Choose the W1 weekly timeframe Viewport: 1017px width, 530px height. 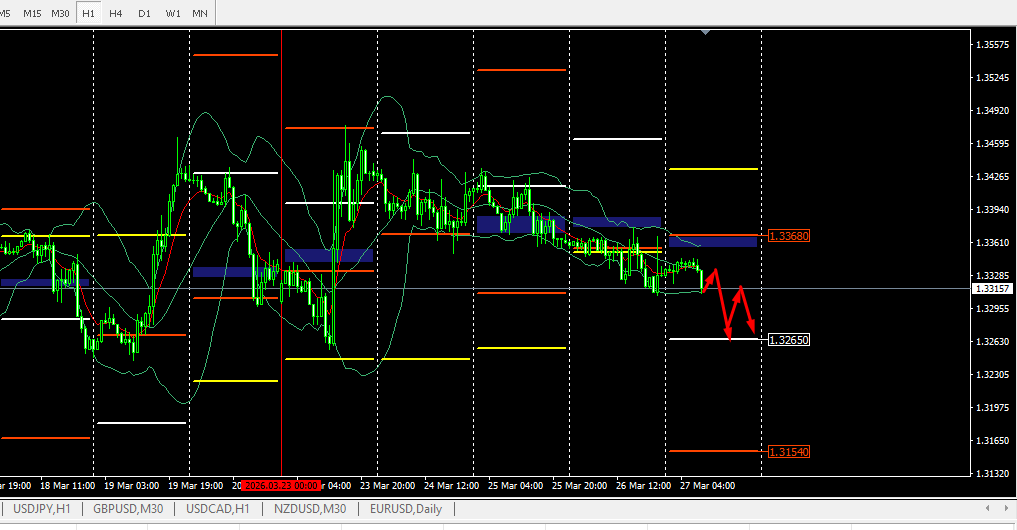point(173,13)
